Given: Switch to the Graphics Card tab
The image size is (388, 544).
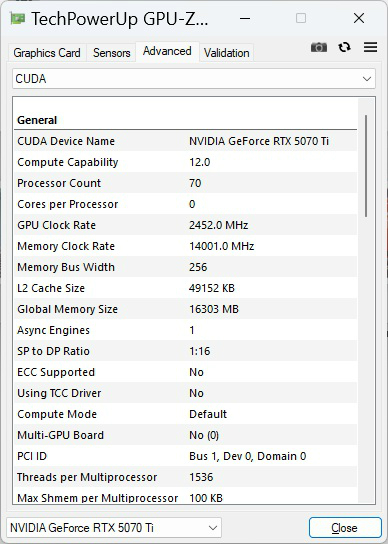Looking at the screenshot, I should tap(47, 53).
